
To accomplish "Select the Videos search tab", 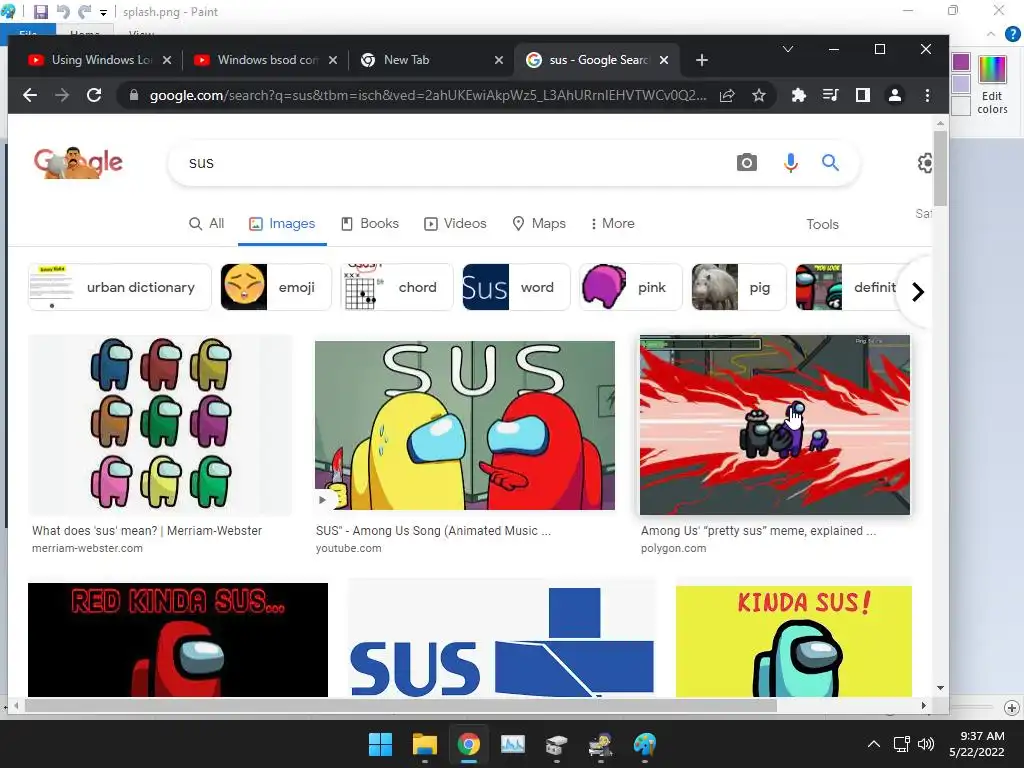I will (455, 223).
